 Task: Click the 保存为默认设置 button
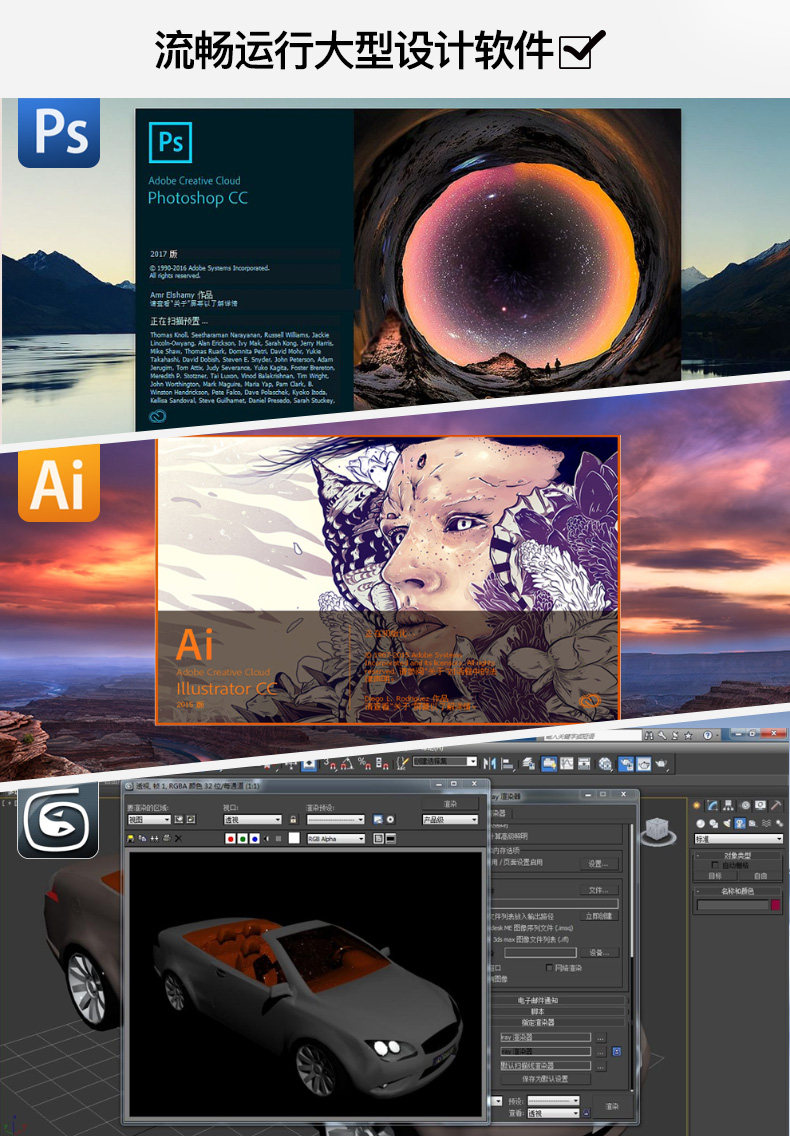pos(545,1078)
